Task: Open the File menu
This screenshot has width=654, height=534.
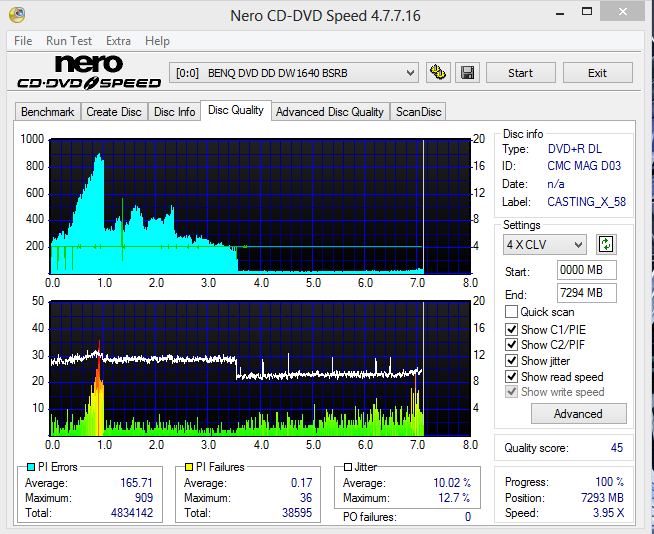Action: (x=23, y=41)
